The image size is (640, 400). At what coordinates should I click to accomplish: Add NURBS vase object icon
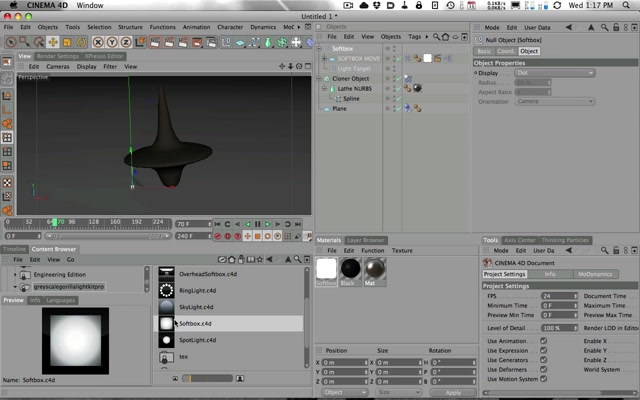click(x=268, y=42)
